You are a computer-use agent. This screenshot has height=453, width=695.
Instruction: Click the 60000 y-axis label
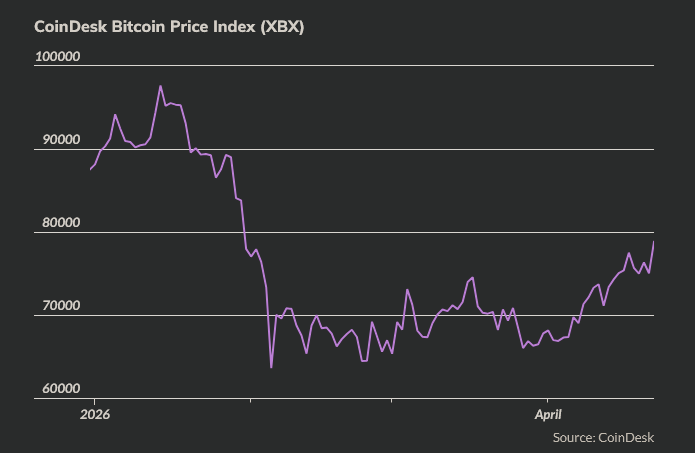pos(58,388)
